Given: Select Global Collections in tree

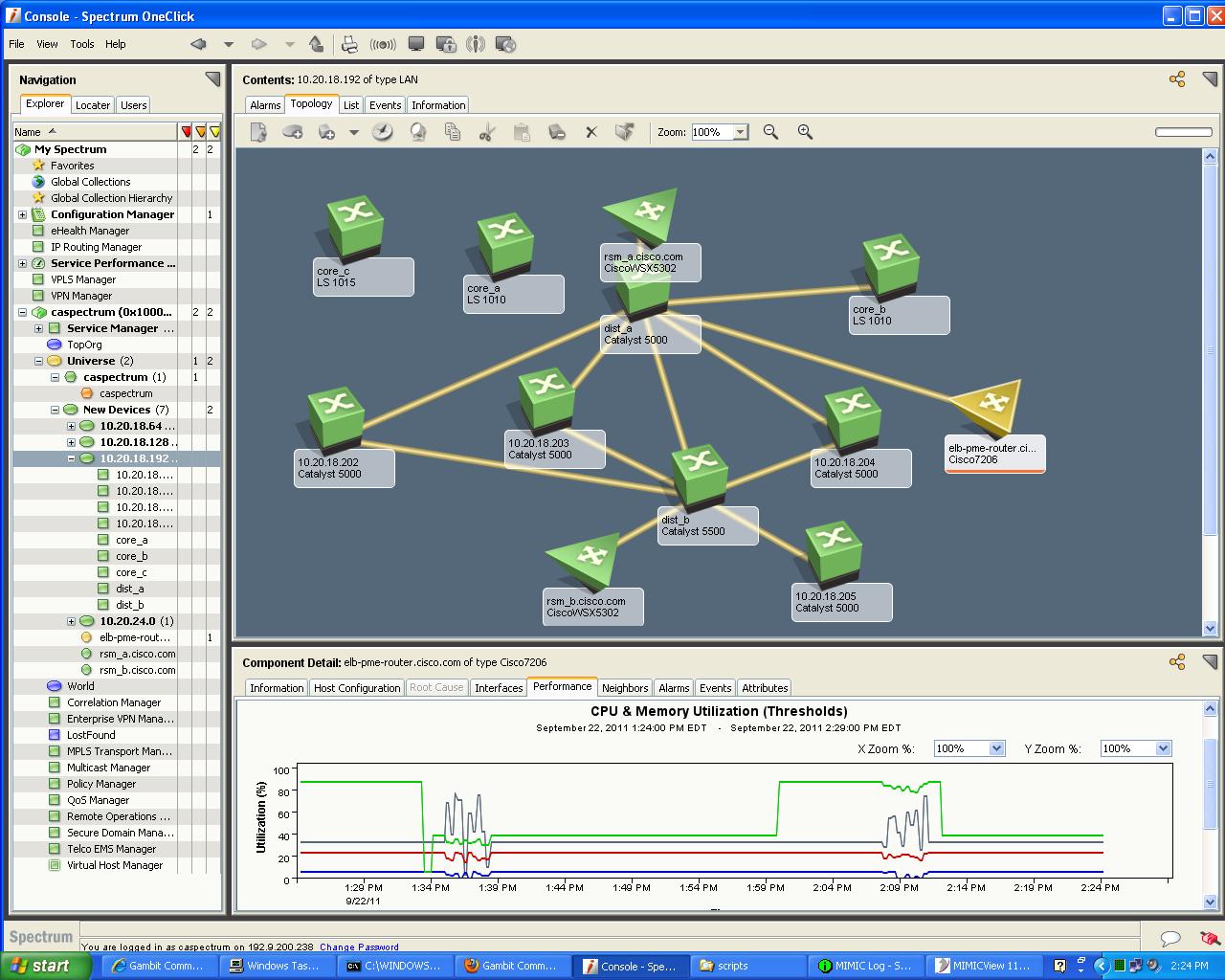Looking at the screenshot, I should 91,182.
